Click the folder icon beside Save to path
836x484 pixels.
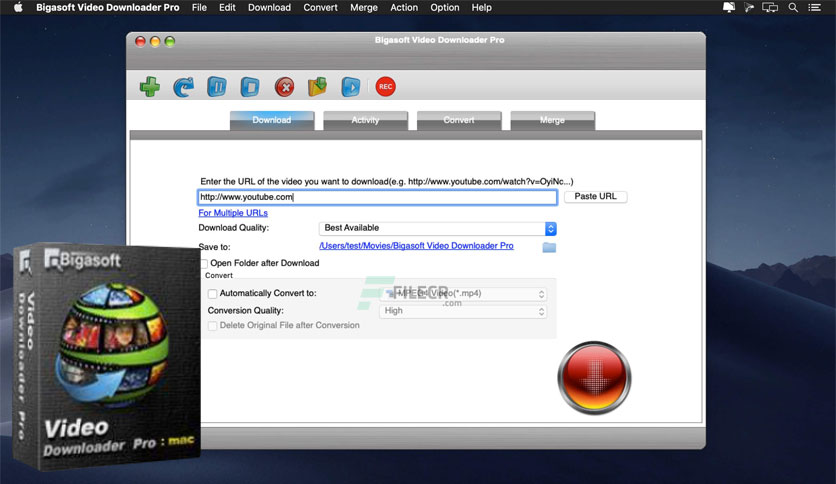[x=549, y=247]
